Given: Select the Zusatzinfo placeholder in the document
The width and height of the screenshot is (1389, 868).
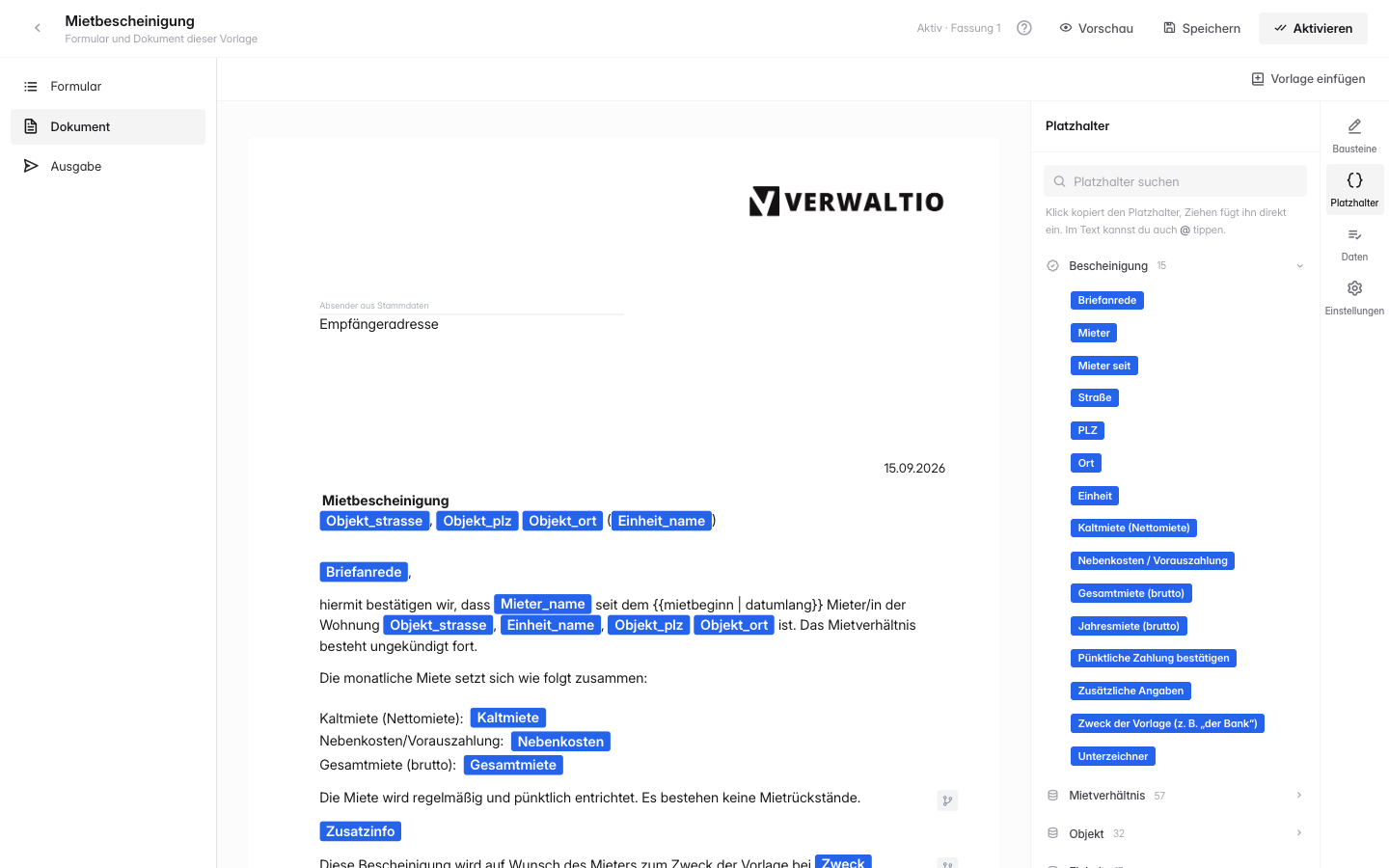Looking at the screenshot, I should point(361,831).
